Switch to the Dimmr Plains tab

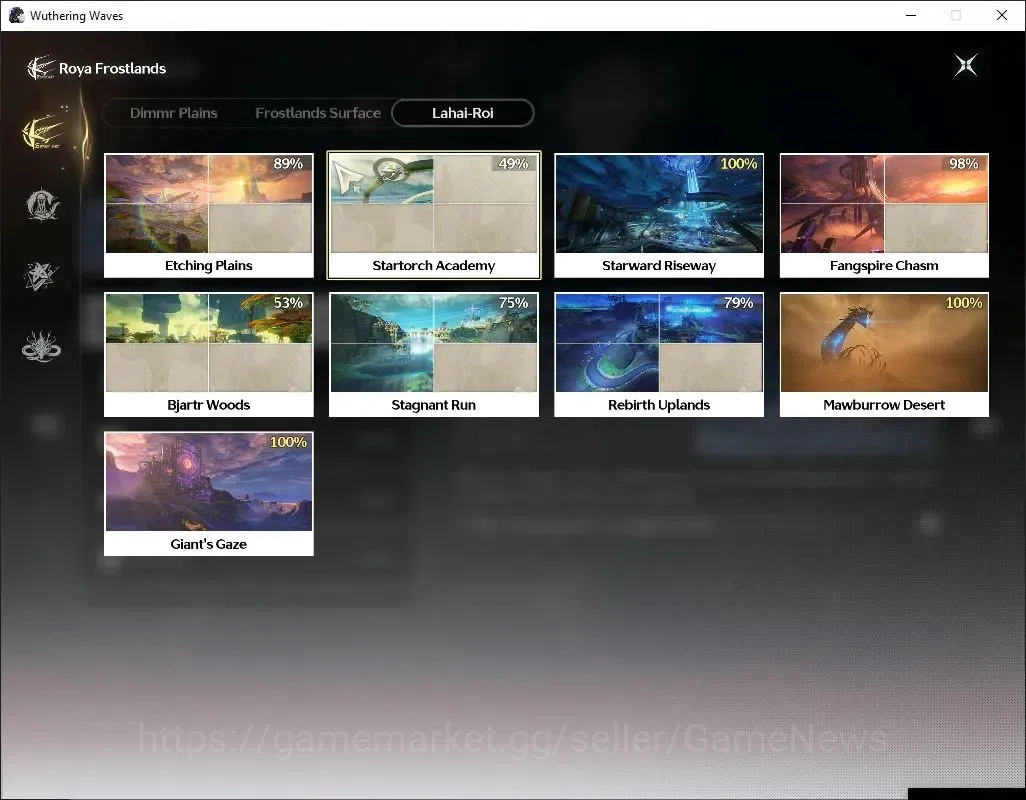[173, 113]
